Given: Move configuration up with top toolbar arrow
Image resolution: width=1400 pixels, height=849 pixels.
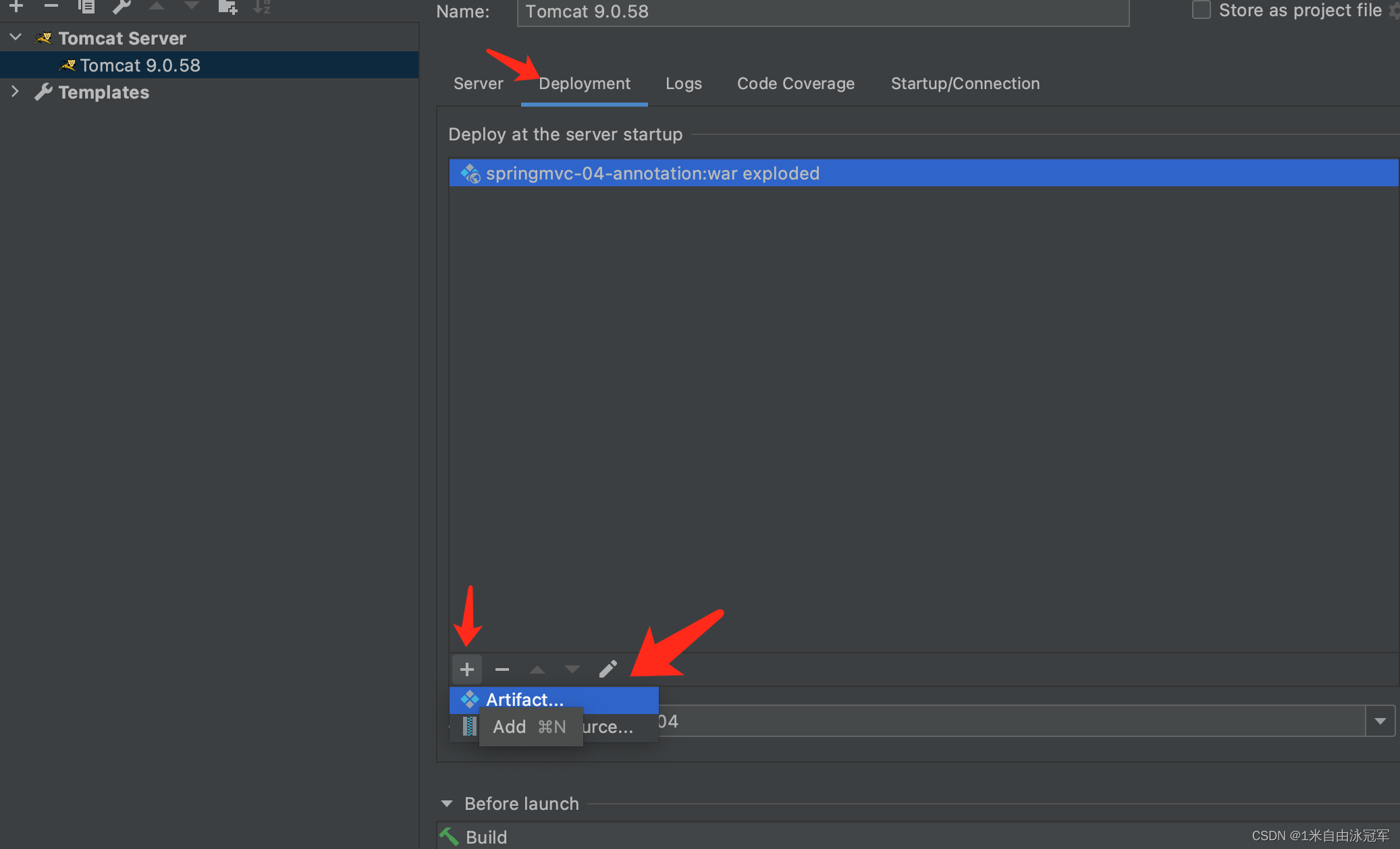Looking at the screenshot, I should click(x=157, y=7).
